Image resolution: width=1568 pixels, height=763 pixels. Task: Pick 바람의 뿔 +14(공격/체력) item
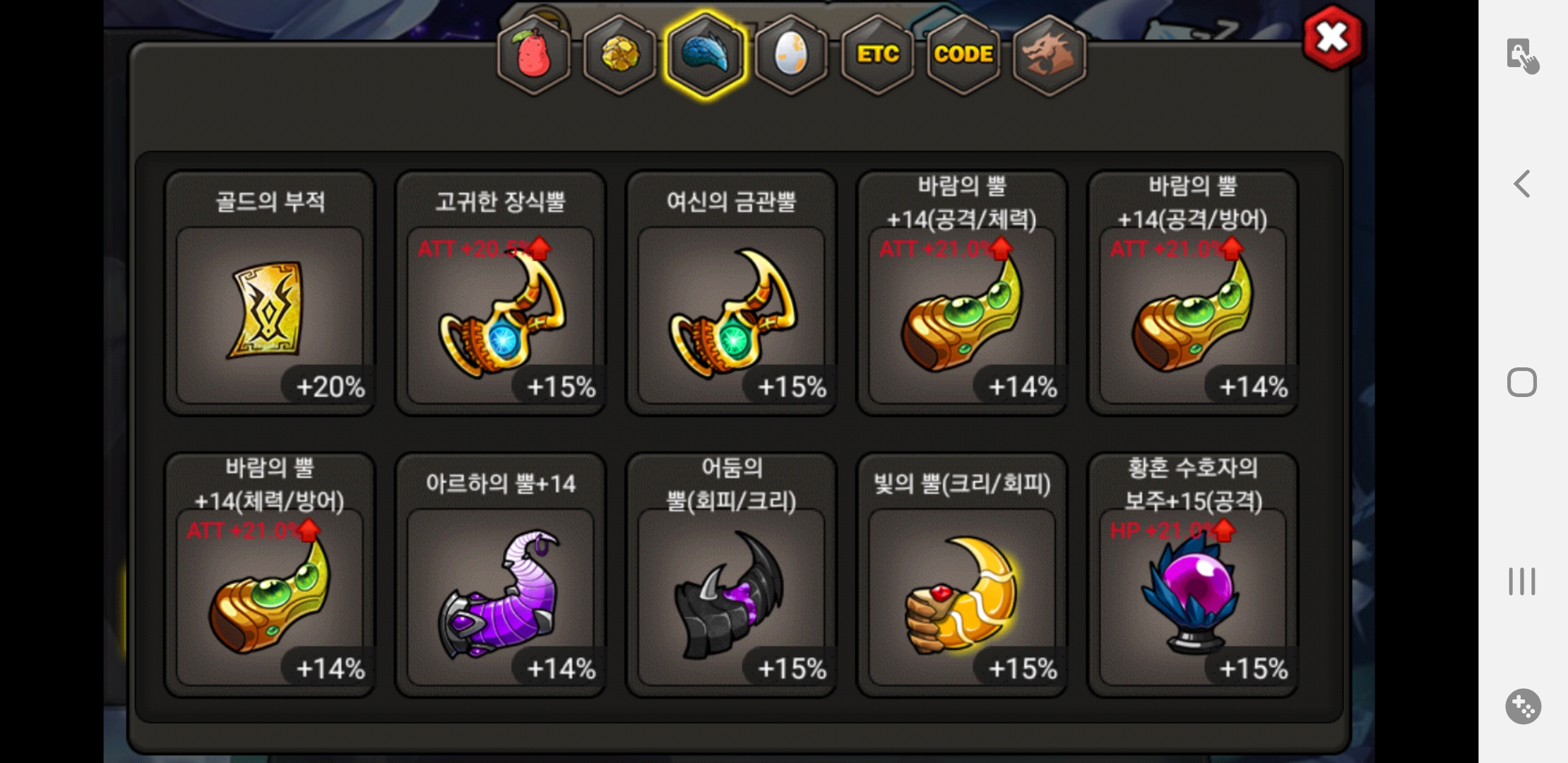(962, 293)
